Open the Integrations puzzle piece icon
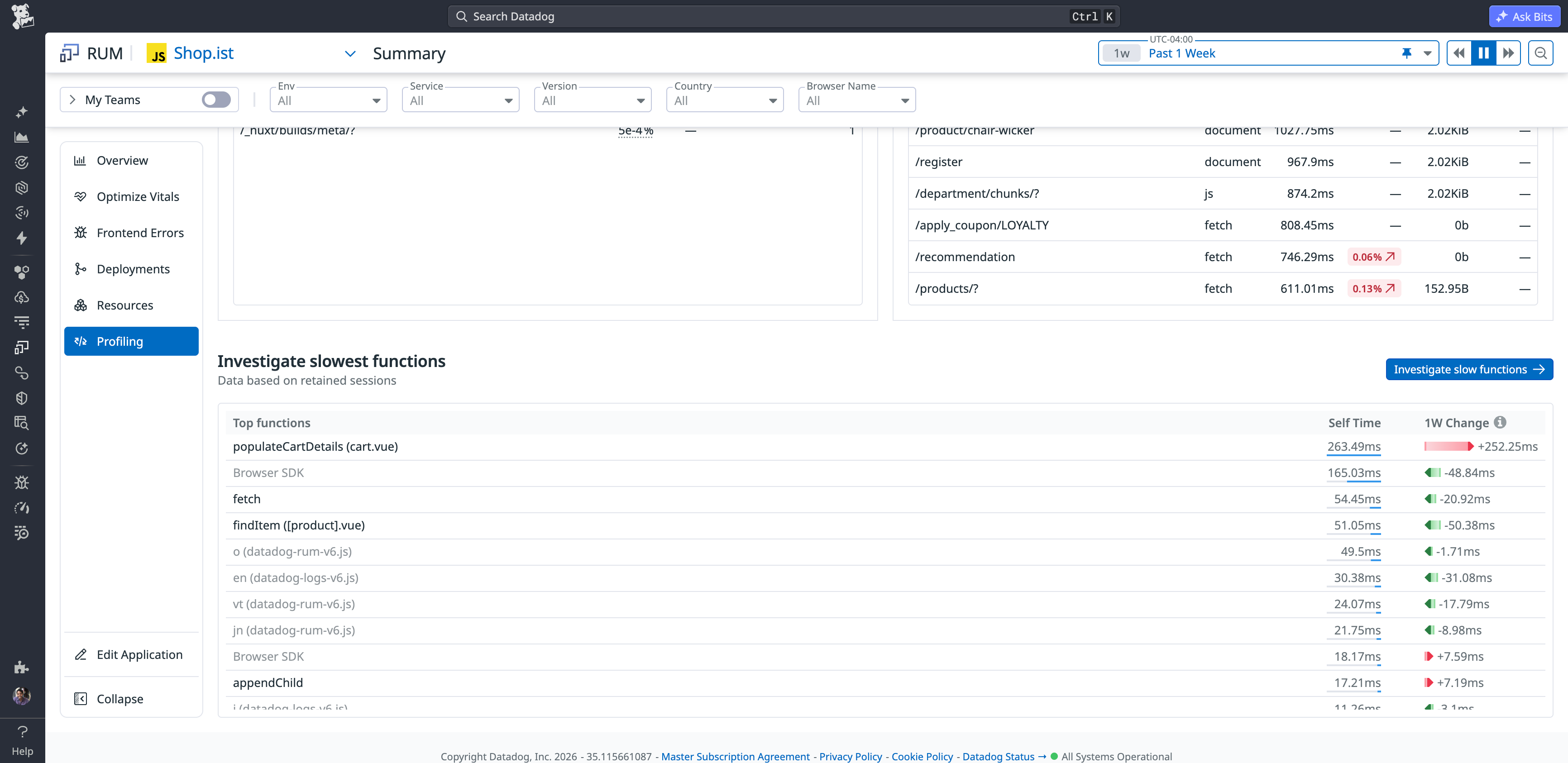This screenshot has width=1568, height=763. (x=22, y=668)
